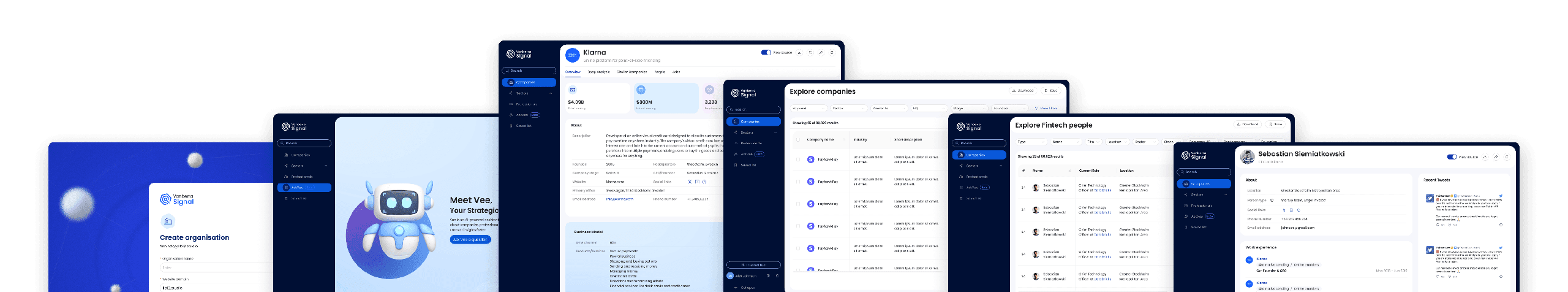The image size is (1568, 292).
Task: Click Alex Johnson user avatar in sidebar
Action: [x=730, y=276]
